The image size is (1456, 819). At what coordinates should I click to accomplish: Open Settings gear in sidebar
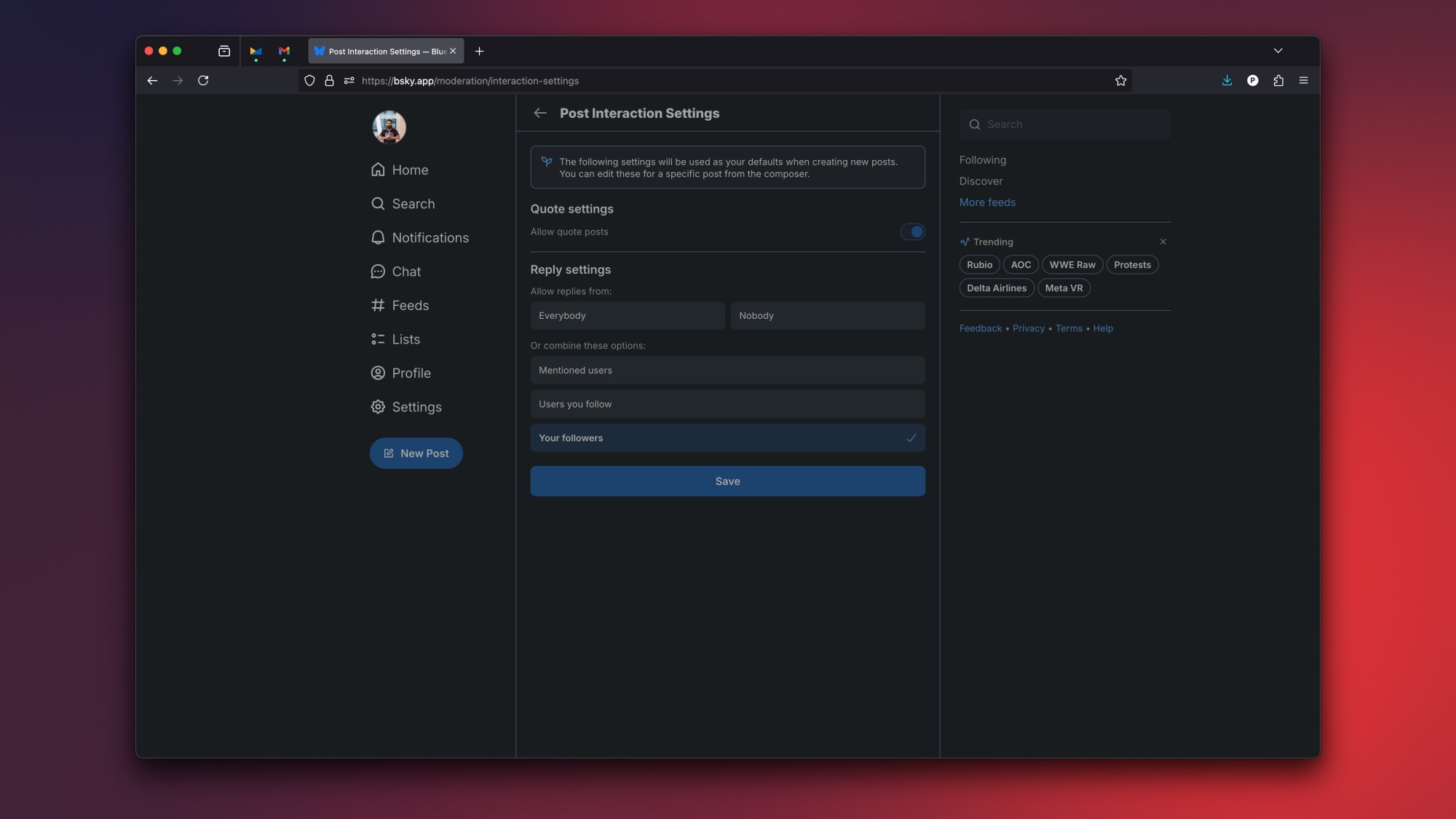coord(405,407)
